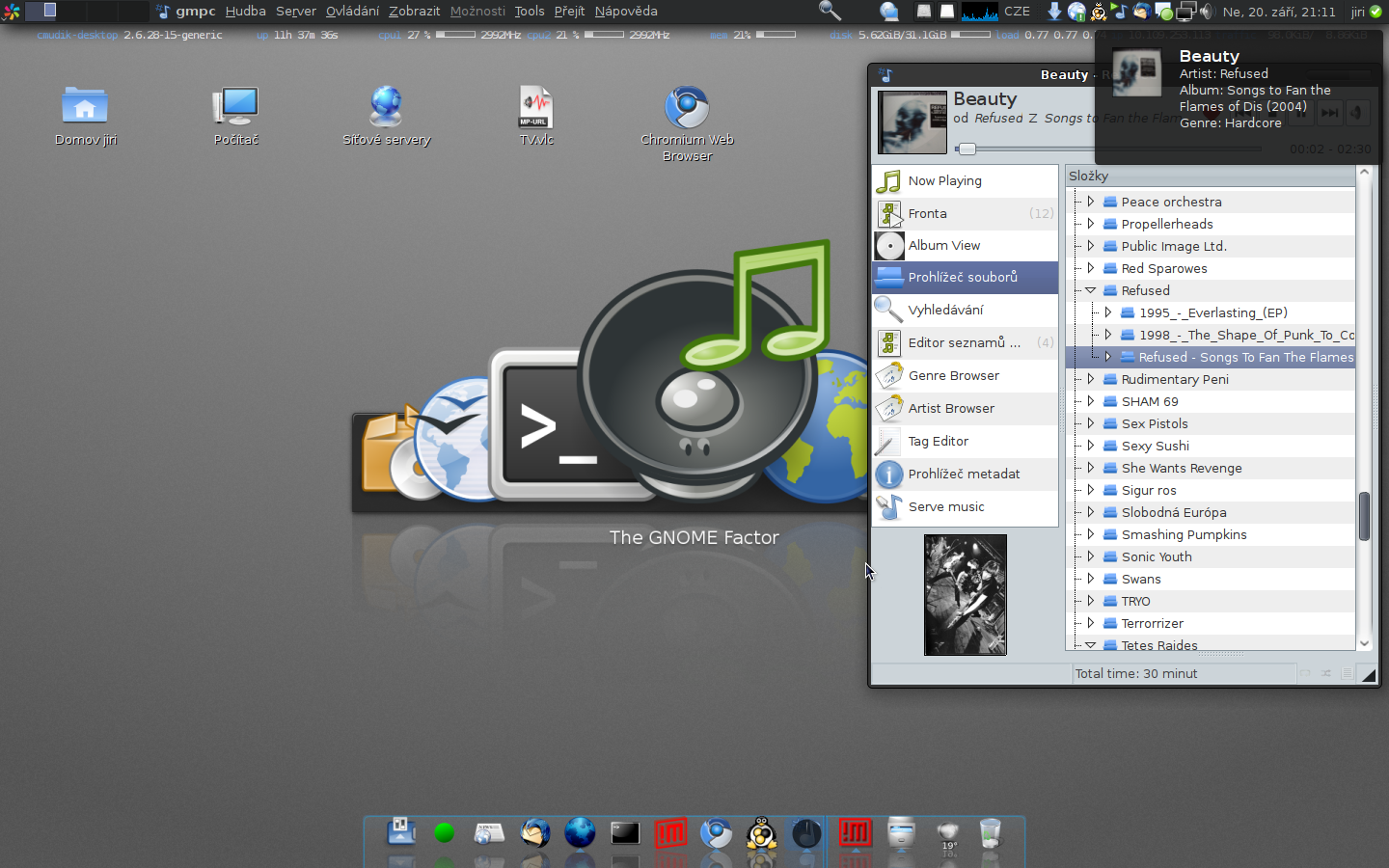
Task: Open the TV.vlc desktop file
Action: pos(536,116)
